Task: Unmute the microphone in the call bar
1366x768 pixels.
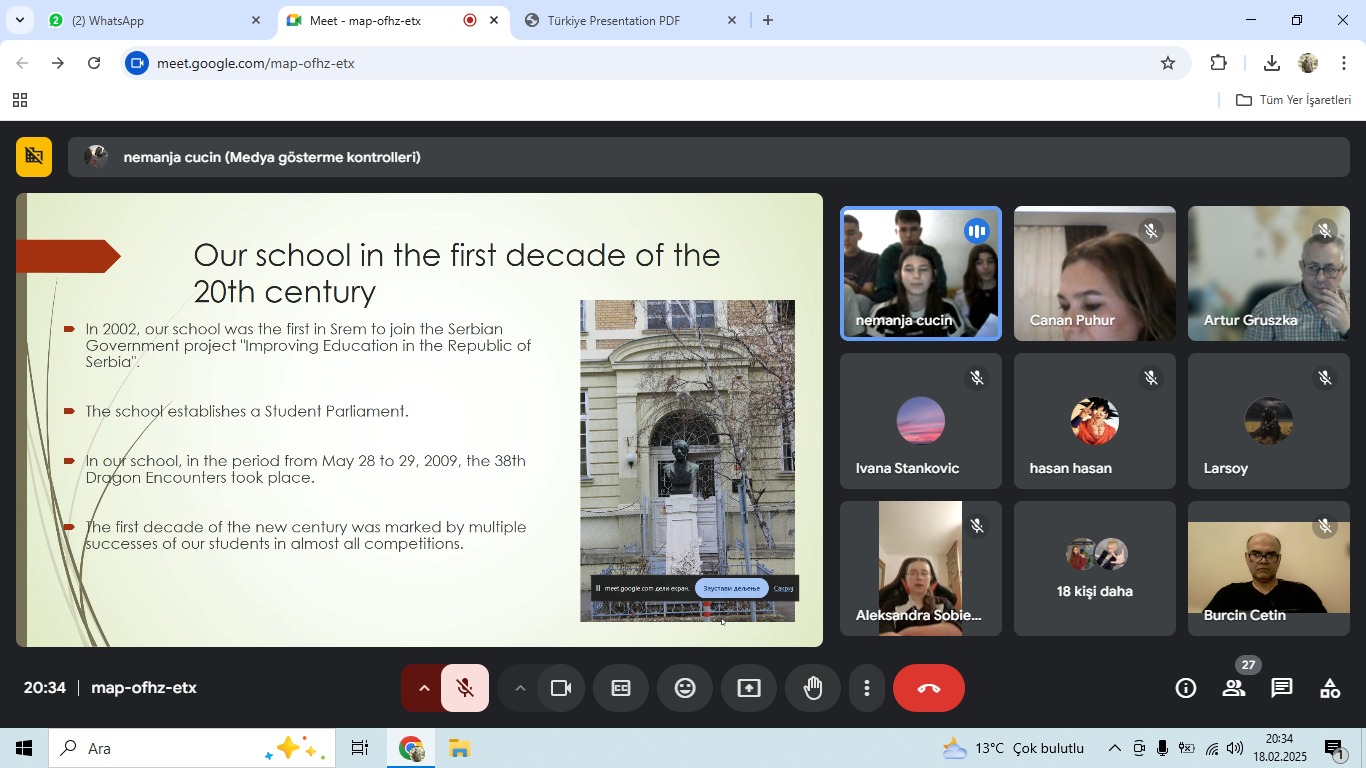Action: (x=464, y=688)
